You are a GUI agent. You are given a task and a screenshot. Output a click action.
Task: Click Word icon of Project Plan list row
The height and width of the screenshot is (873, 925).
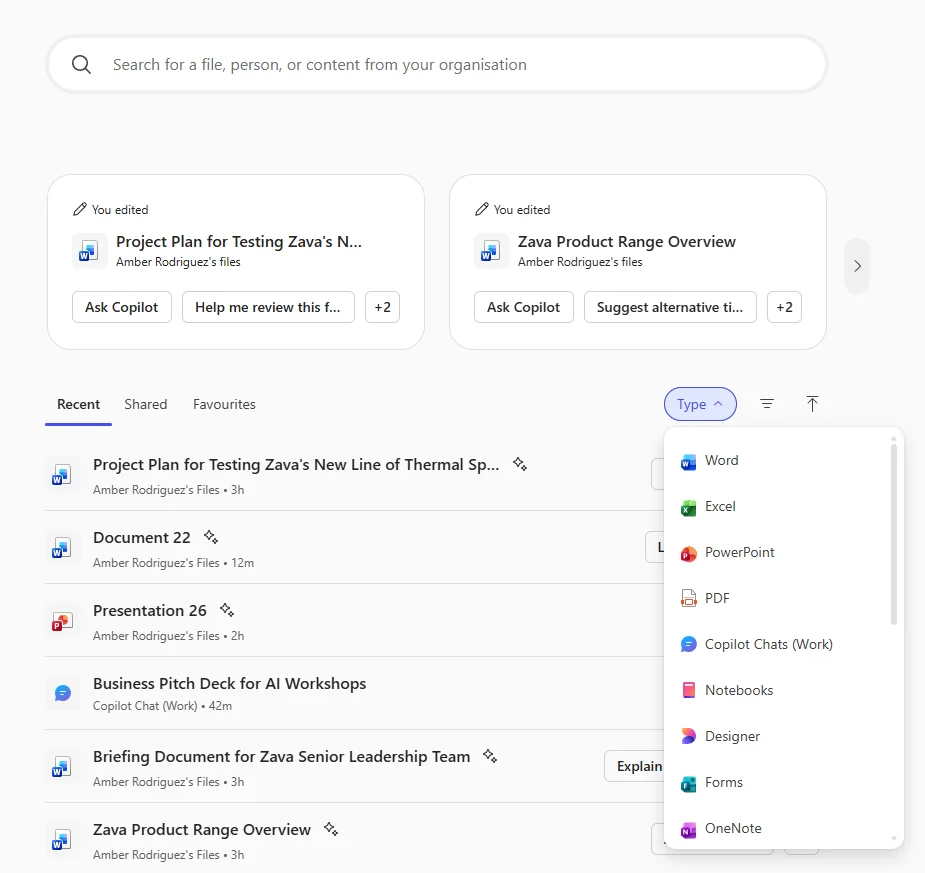point(61,474)
